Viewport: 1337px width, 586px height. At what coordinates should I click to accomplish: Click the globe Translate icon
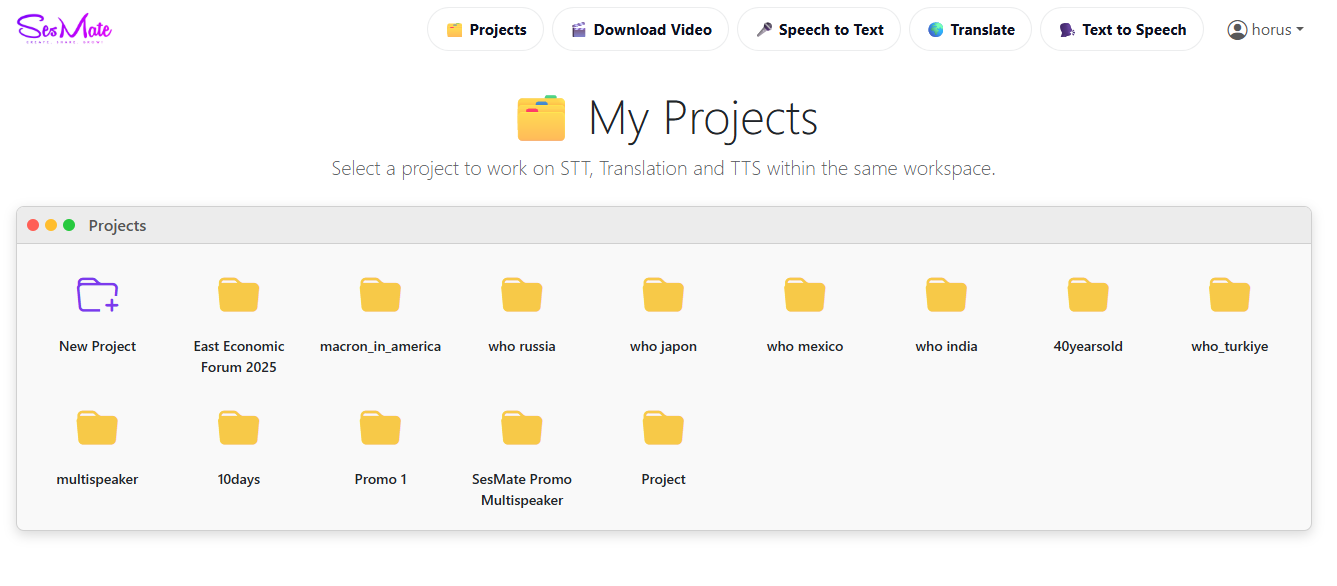click(935, 30)
